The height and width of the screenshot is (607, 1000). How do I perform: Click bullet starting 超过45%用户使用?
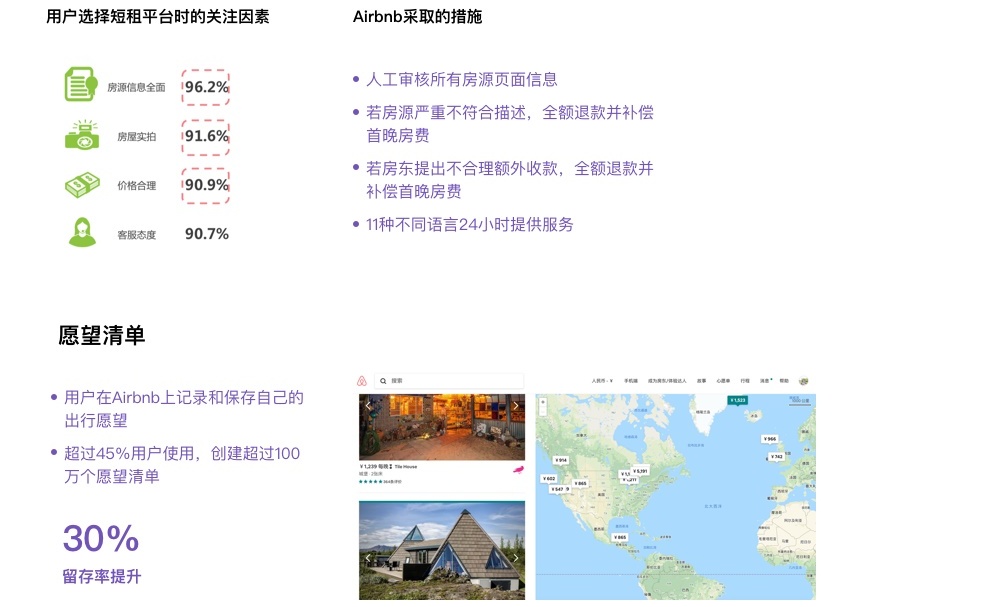pos(182,465)
